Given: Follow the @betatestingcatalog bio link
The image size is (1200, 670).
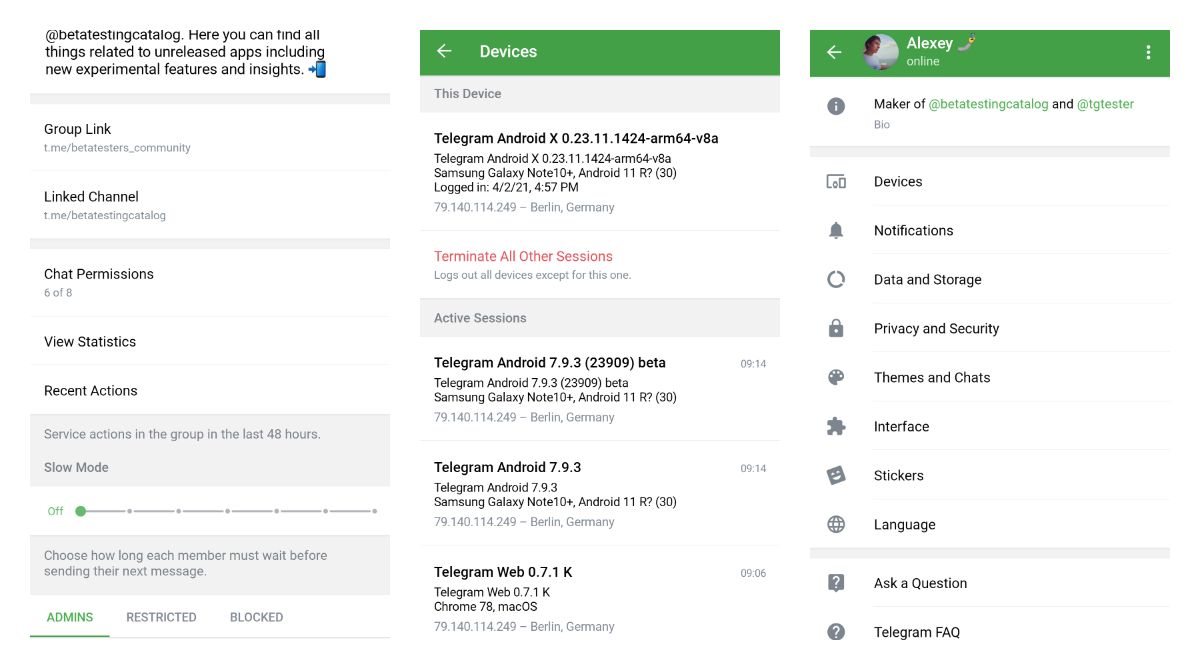Looking at the screenshot, I should pyautogui.click(x=988, y=104).
